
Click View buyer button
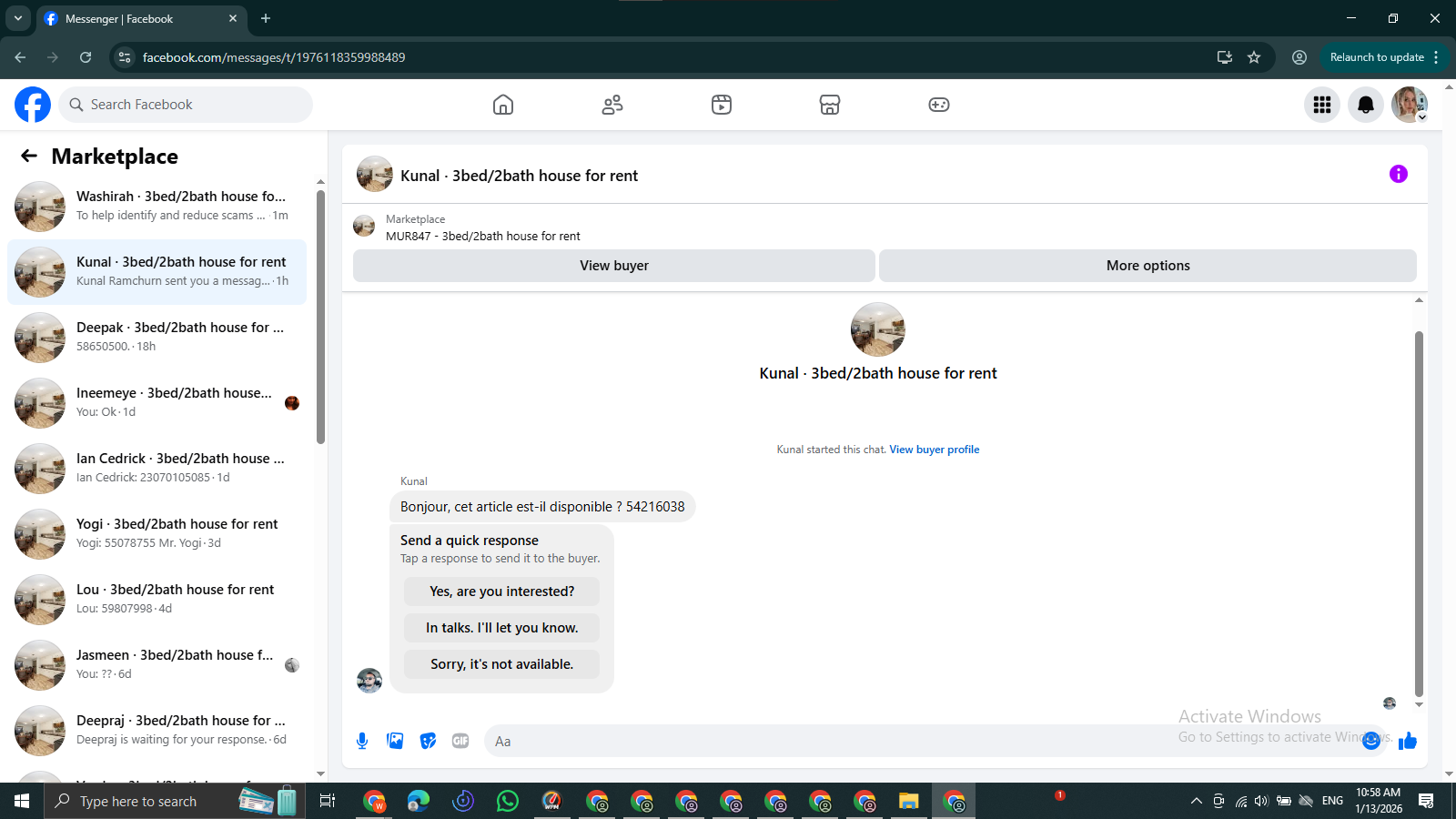tap(614, 266)
